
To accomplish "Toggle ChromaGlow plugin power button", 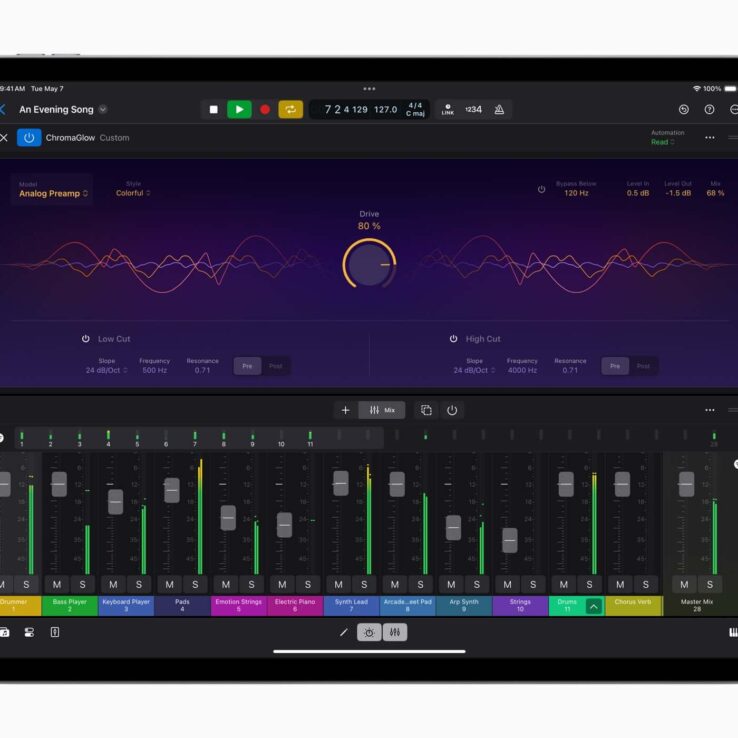I will (29, 138).
